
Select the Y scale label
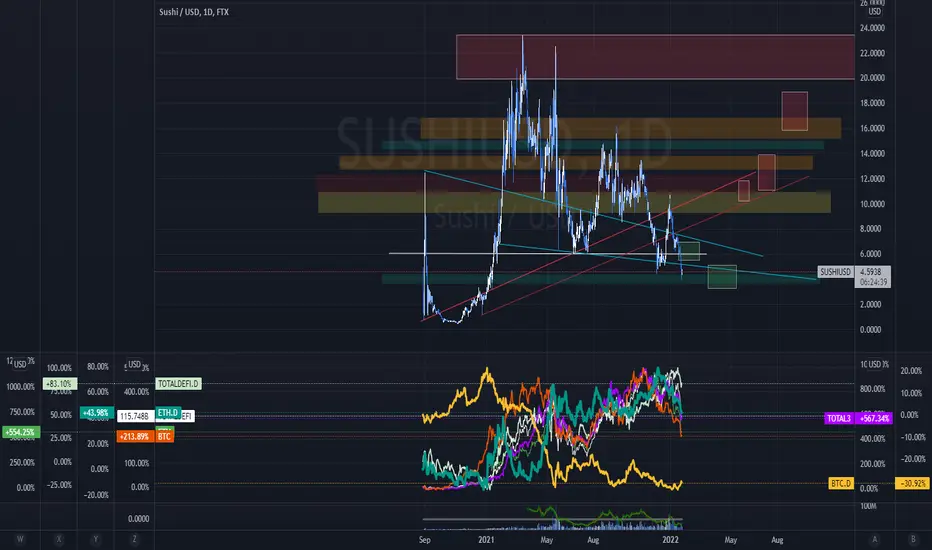click(x=96, y=539)
